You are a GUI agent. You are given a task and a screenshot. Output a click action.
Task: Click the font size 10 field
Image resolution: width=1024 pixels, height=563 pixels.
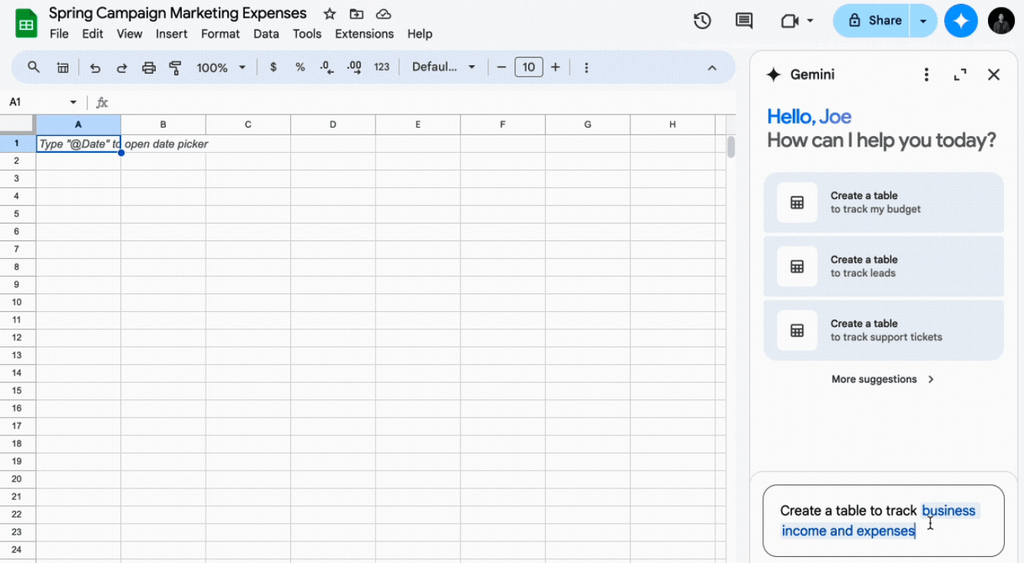point(528,67)
